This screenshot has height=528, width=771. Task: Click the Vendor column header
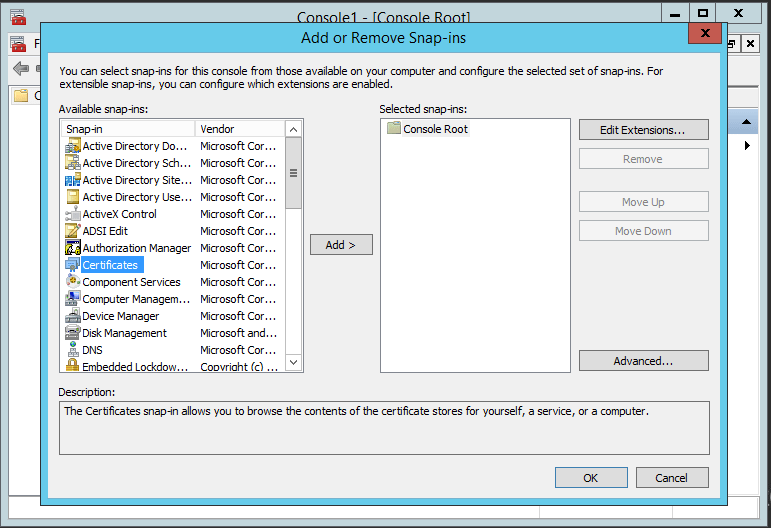click(240, 129)
